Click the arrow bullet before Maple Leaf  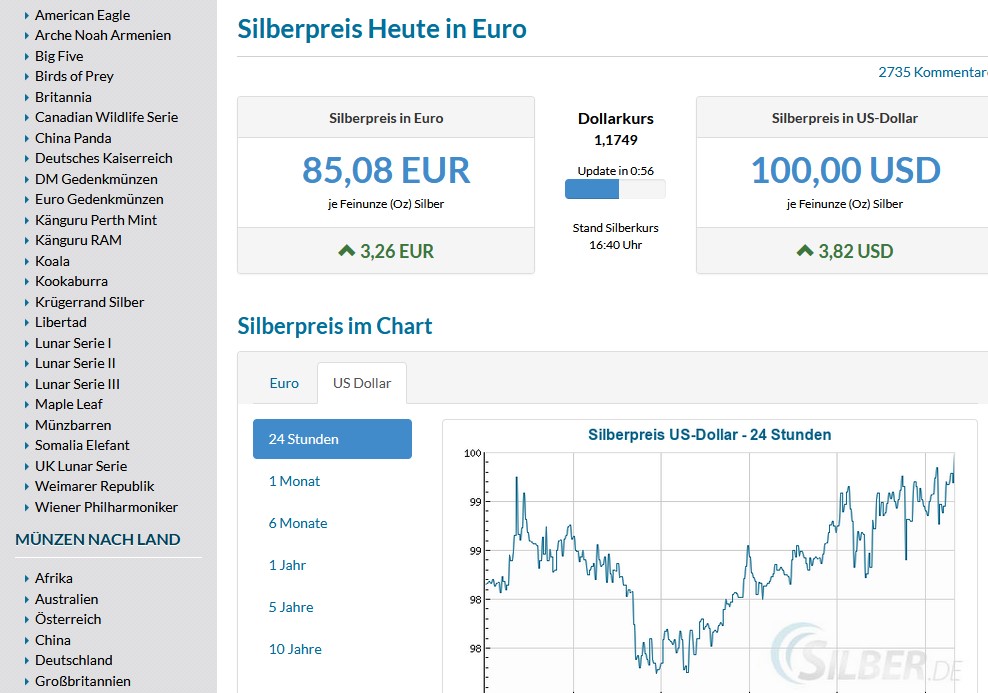tap(26, 404)
